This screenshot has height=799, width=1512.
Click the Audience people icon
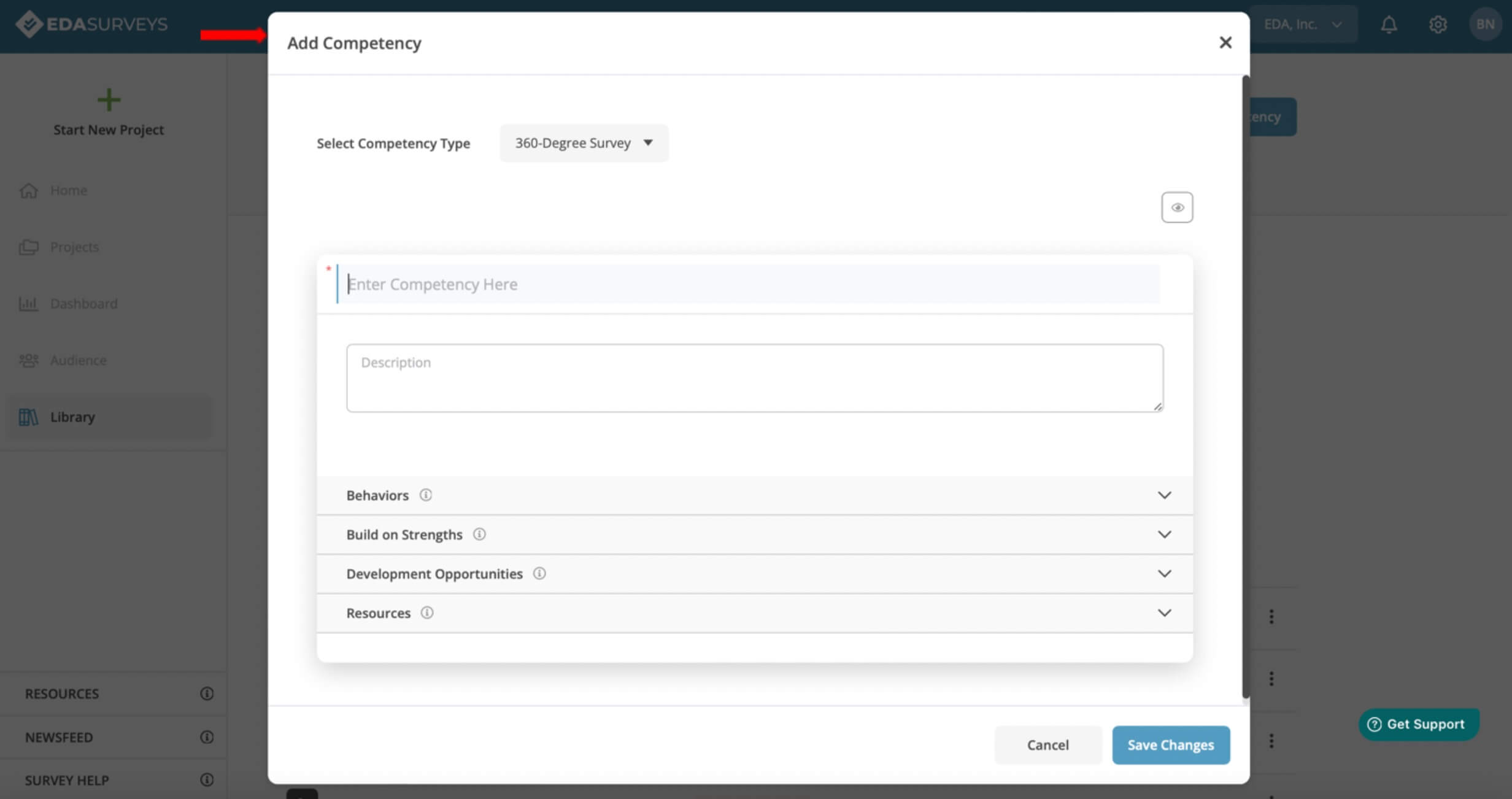pos(28,360)
